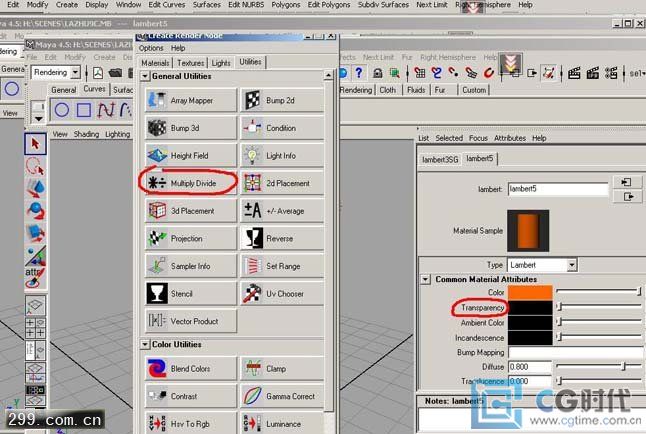Collapse the General Utilities section
The width and height of the screenshot is (646, 434).
point(145,76)
